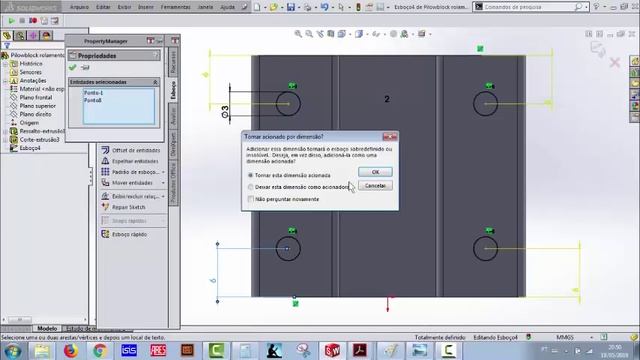
Task: Open the DisplayManager tab icon
Action: [x=46, y=36]
